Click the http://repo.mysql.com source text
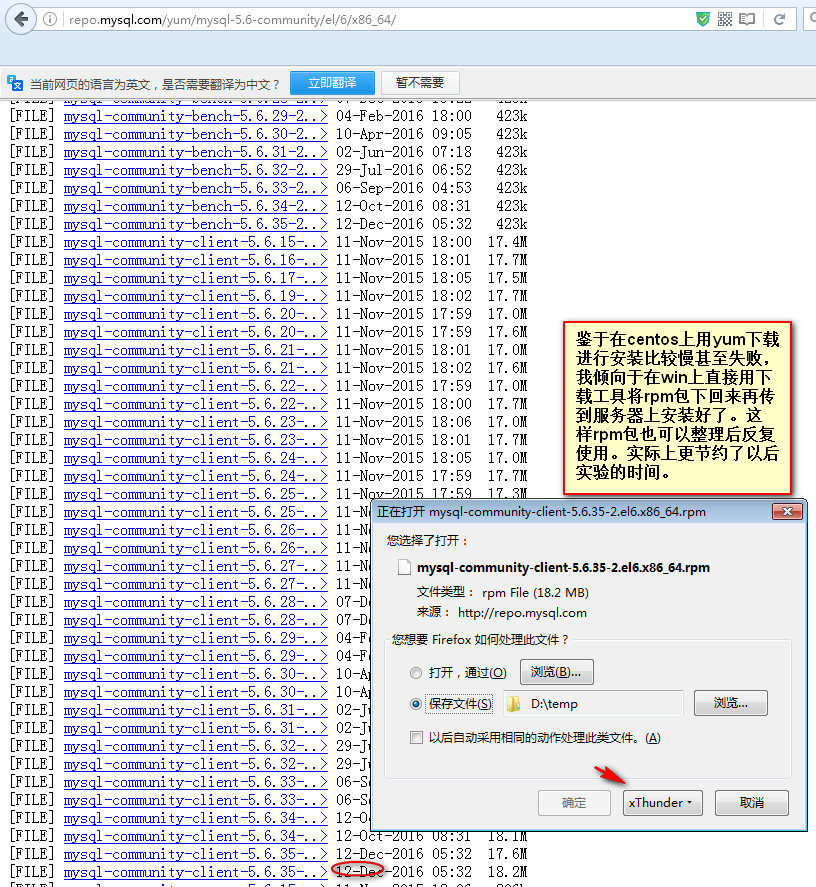Viewport: 816px width, 887px height. 522,613
